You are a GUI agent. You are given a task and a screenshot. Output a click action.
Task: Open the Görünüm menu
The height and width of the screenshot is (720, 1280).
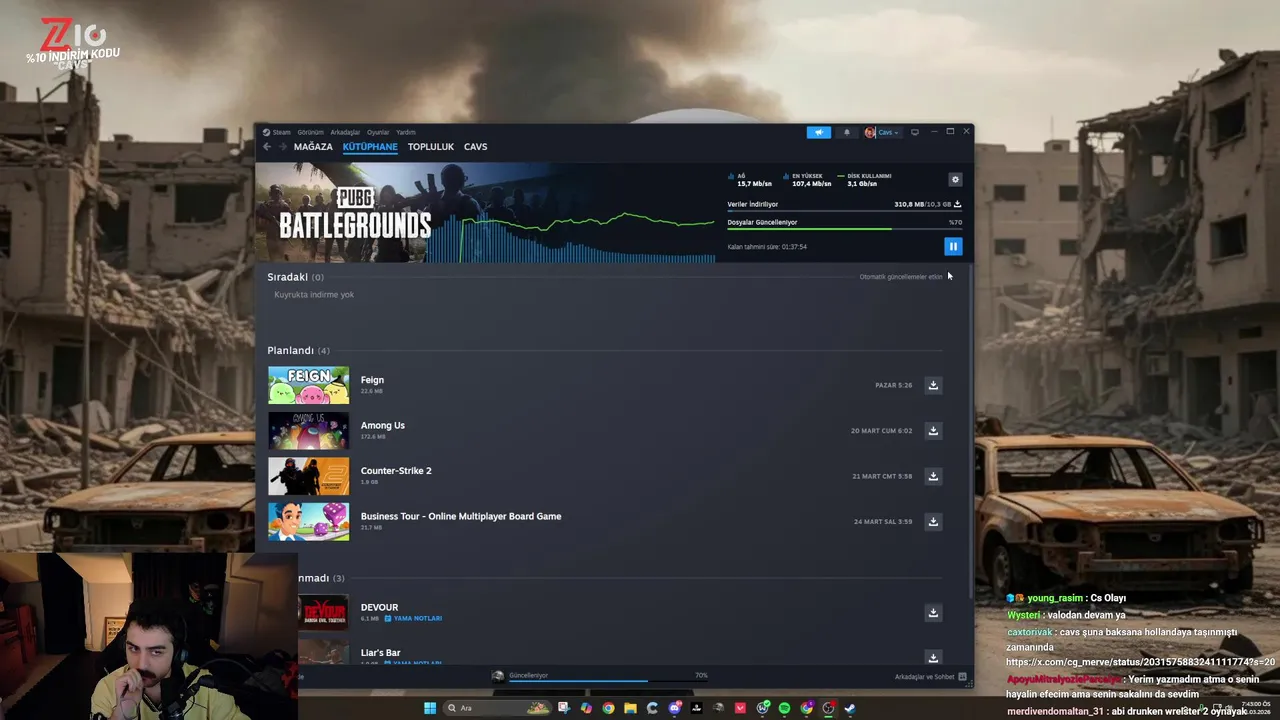click(310, 132)
